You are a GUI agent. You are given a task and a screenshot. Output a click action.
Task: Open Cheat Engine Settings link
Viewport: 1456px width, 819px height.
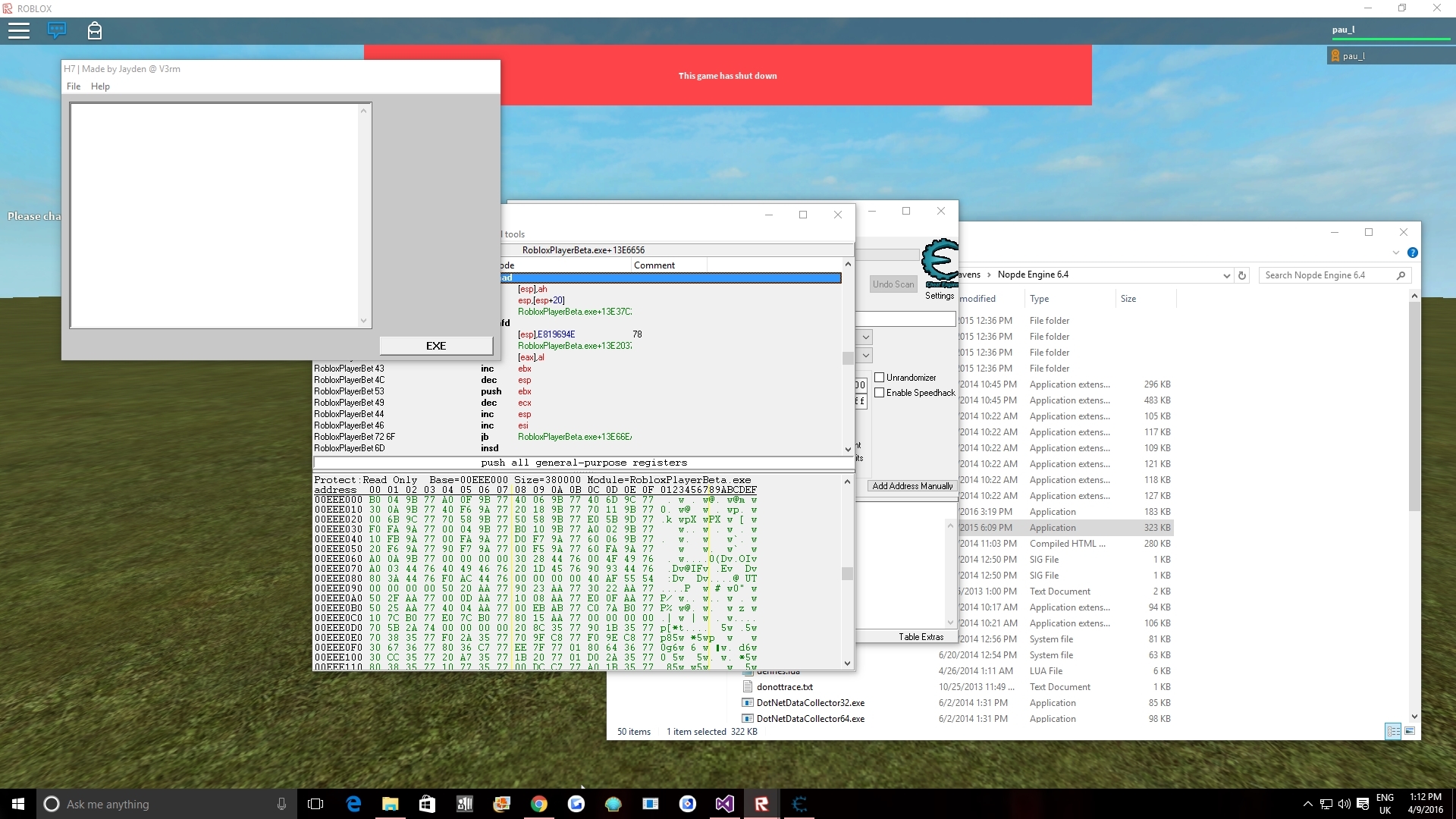coord(940,296)
